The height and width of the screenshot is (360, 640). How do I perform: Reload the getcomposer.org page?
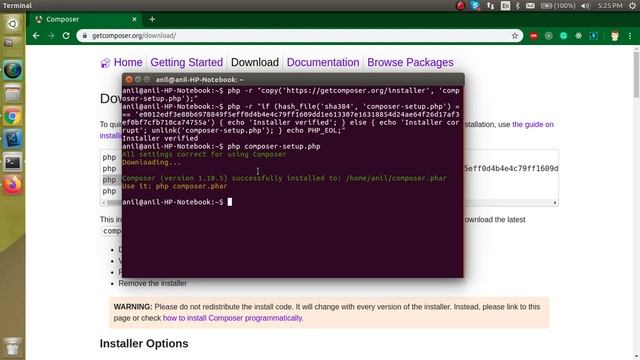pos(66,36)
